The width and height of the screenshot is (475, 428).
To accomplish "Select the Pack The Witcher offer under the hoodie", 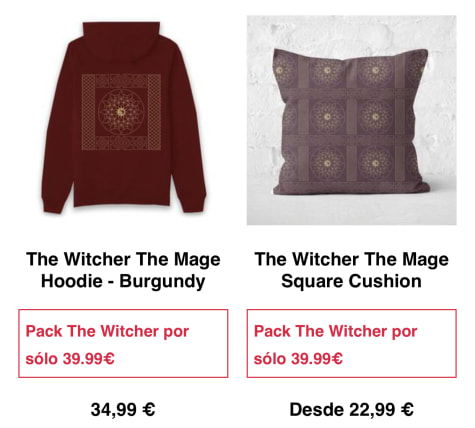I will point(123,343).
